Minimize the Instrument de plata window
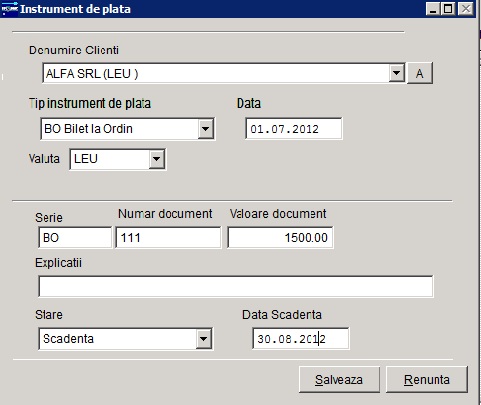 pos(433,9)
